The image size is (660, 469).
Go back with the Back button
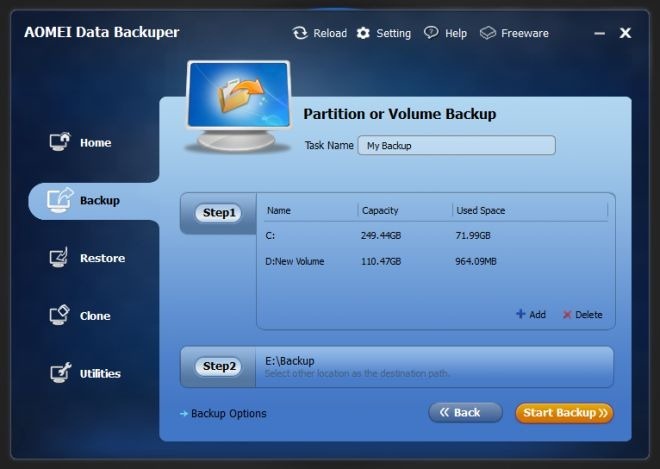point(466,412)
